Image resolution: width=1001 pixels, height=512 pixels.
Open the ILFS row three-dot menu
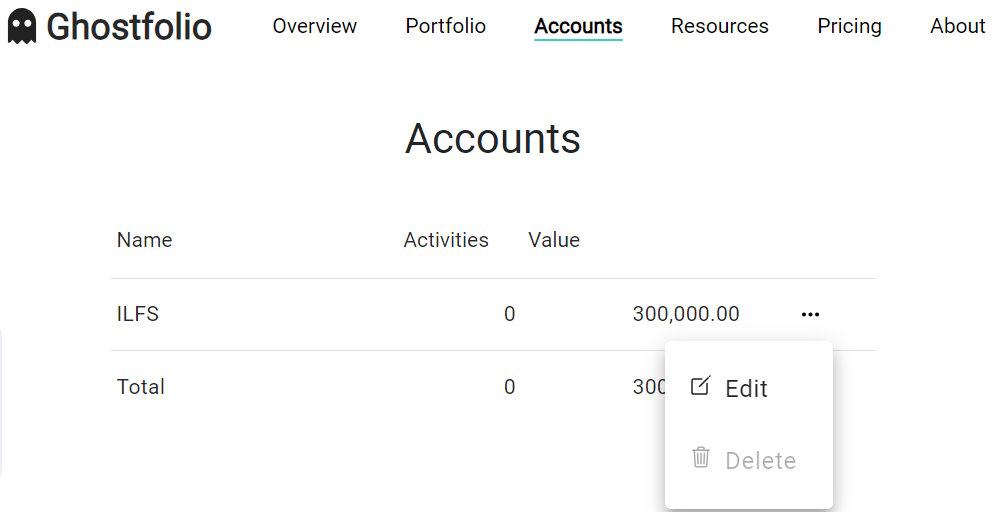(810, 314)
